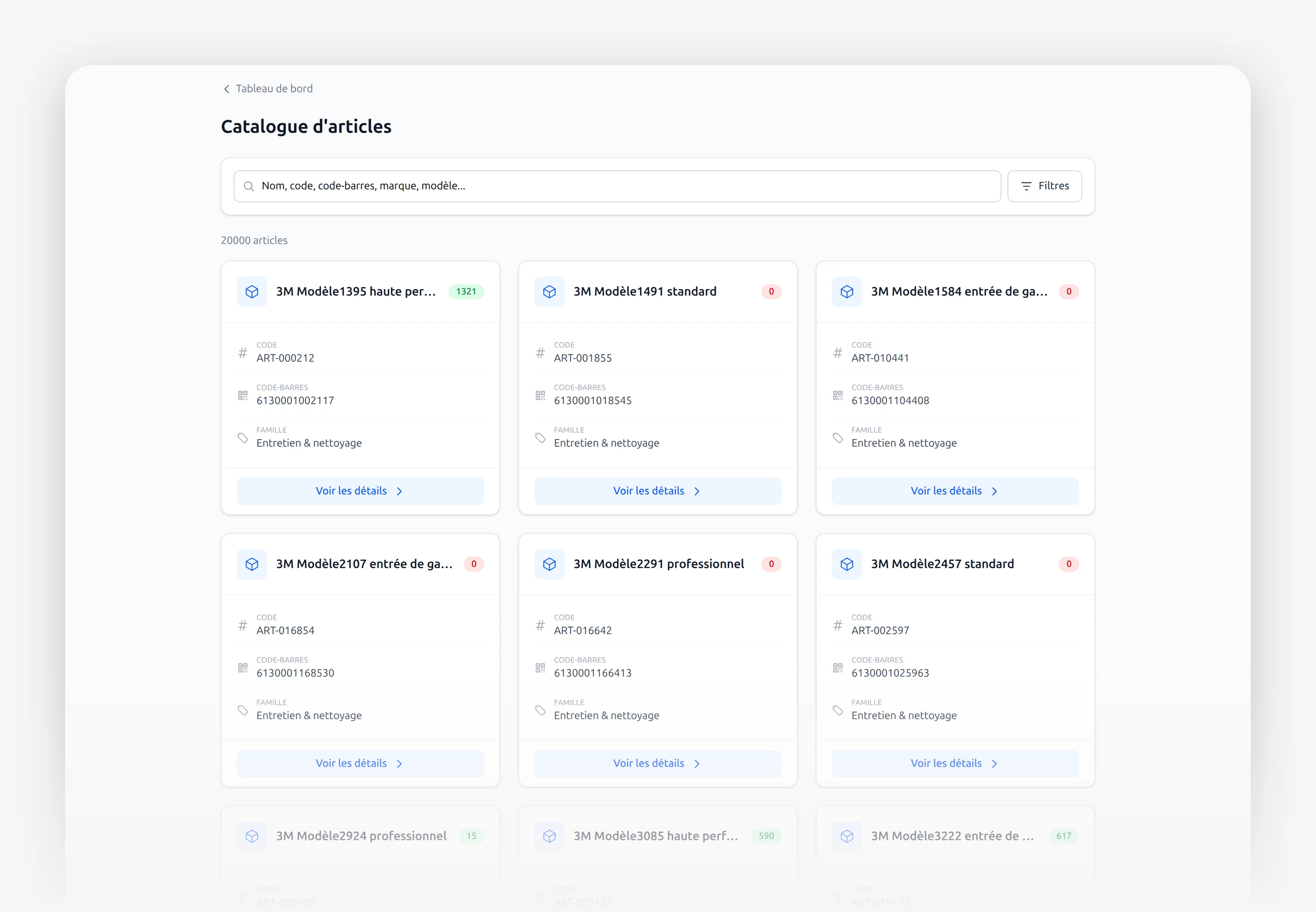This screenshot has width=1316, height=912.
Task: View details for article ART-016854
Action: click(x=360, y=764)
